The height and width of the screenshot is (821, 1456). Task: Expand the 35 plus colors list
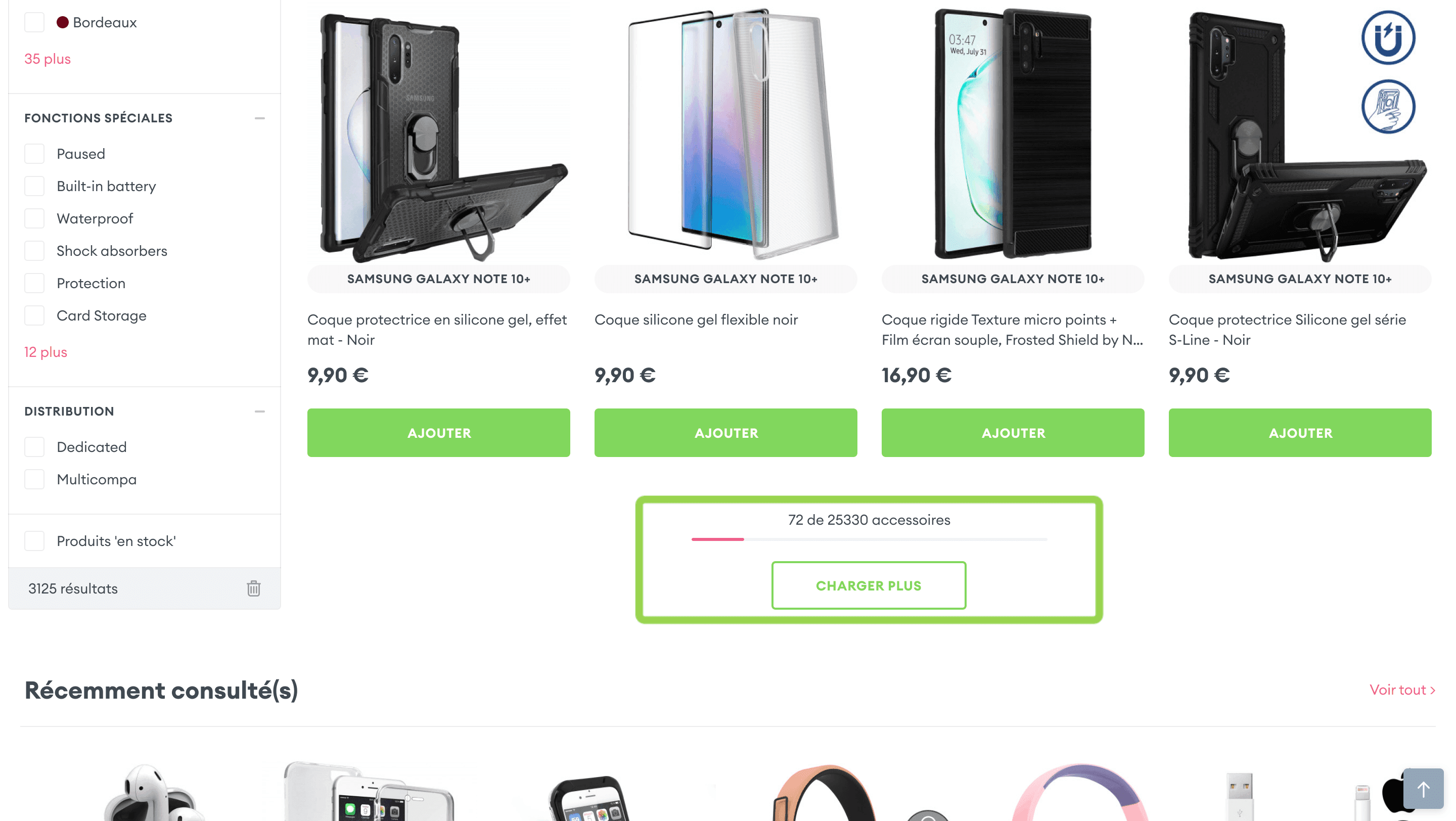(48, 59)
